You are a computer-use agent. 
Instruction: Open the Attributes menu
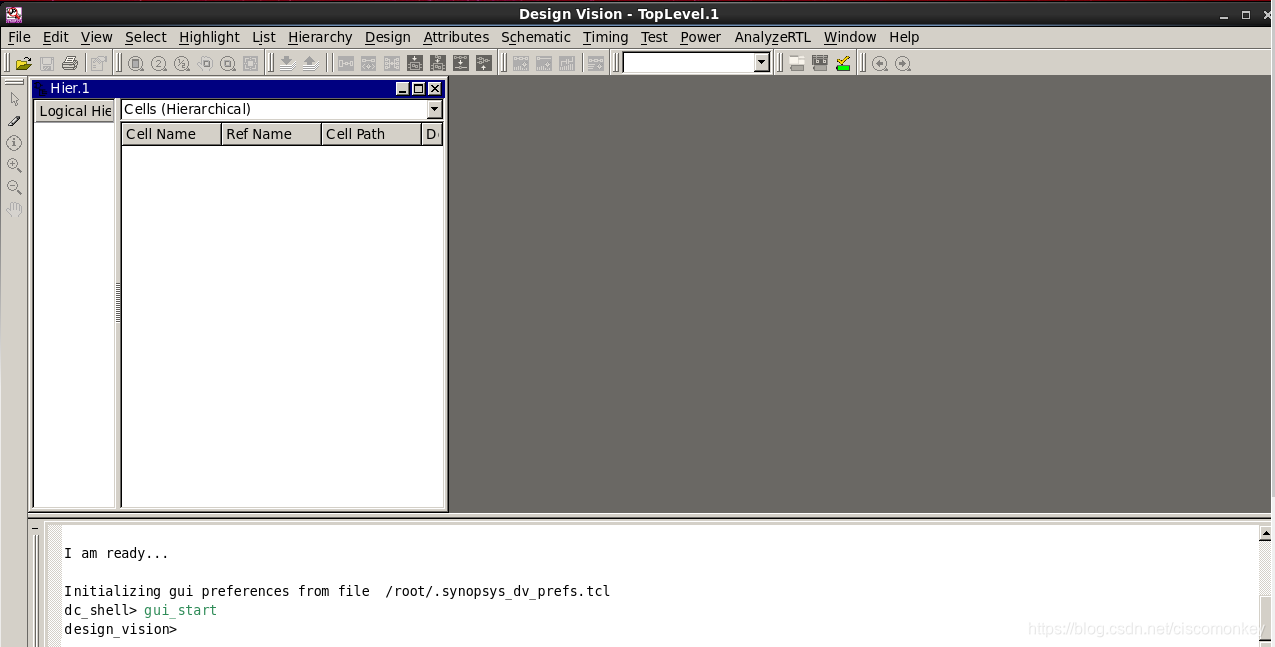(x=456, y=37)
